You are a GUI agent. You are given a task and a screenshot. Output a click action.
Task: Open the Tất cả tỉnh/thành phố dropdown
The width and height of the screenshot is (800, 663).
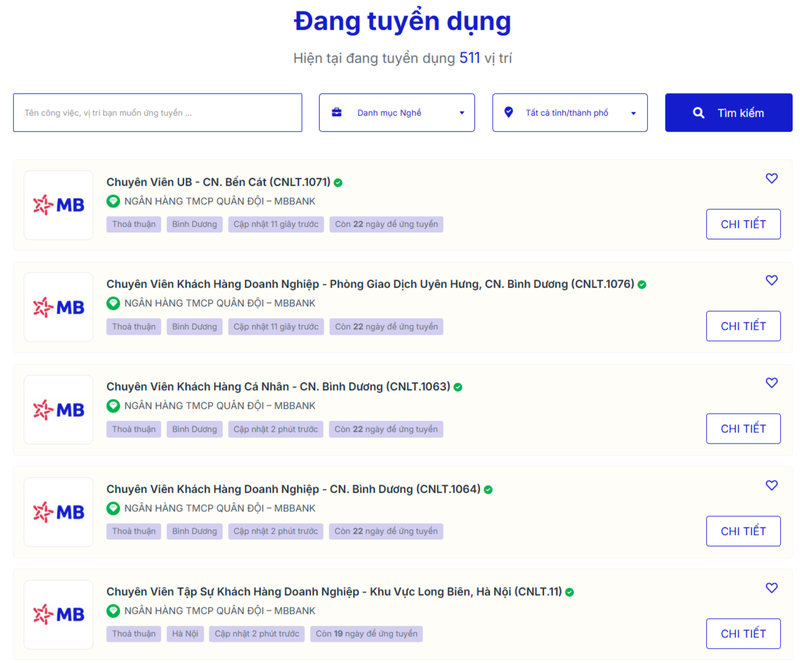coord(570,113)
